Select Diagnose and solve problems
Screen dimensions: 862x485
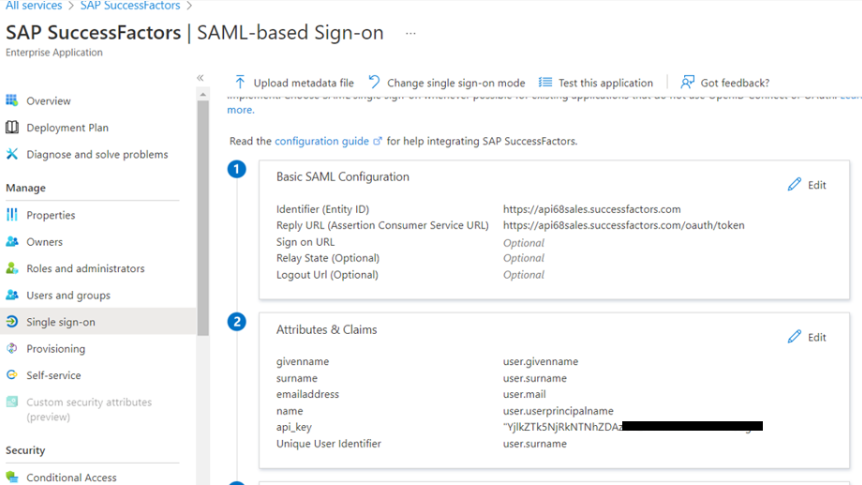97,155
